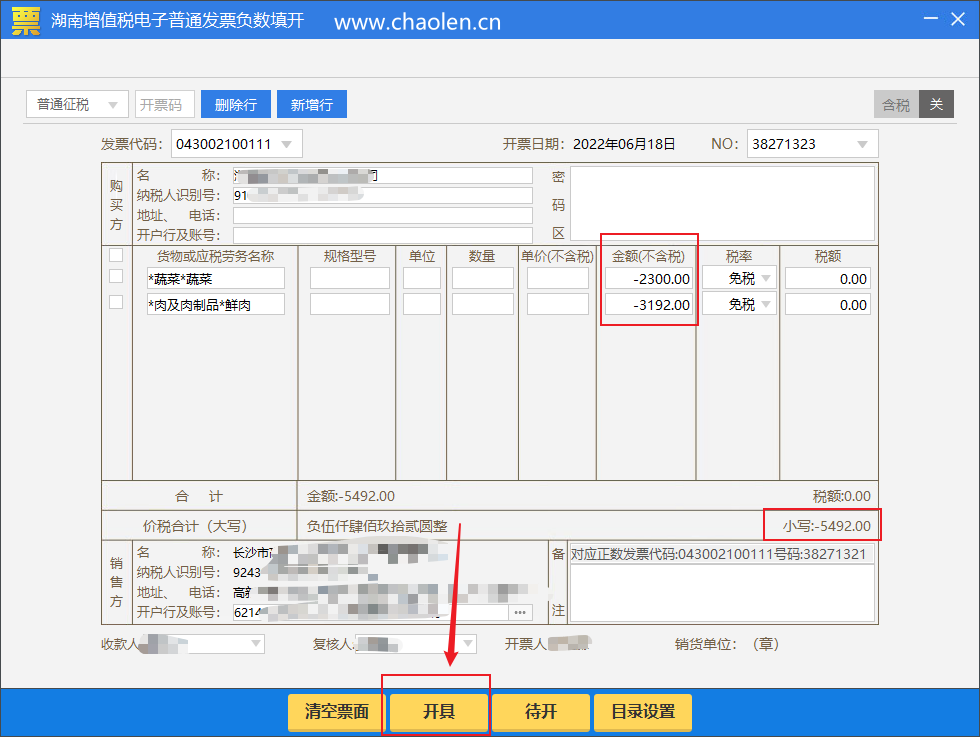Click the 货物或应税劳务名称 column header
980x737 pixels.
[x=215, y=256]
